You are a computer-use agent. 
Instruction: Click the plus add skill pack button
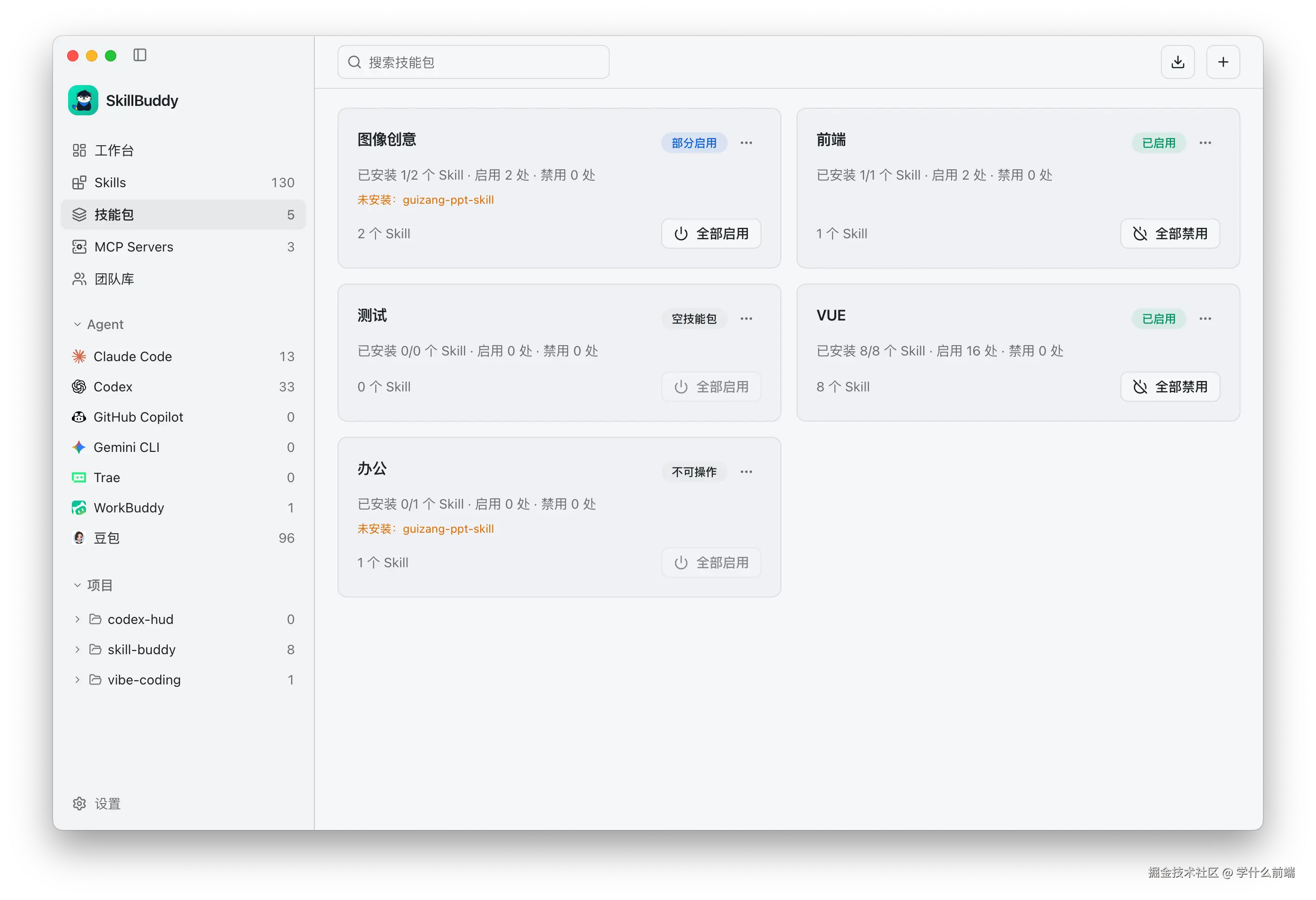pyautogui.click(x=1222, y=62)
